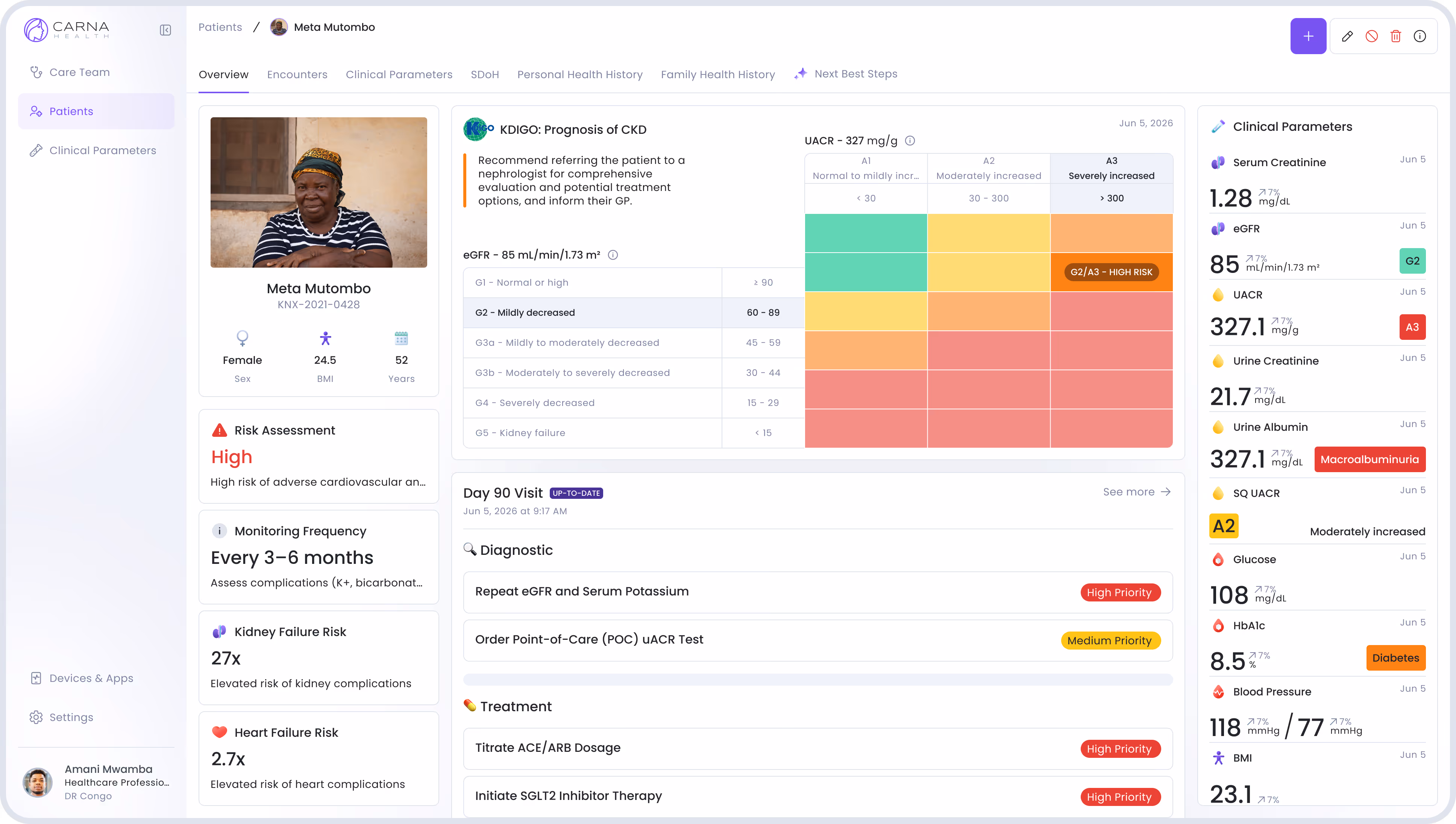Click the Meta Mutombo breadcrumb avatar
Viewport: 1456px width, 824px height.
279,27
